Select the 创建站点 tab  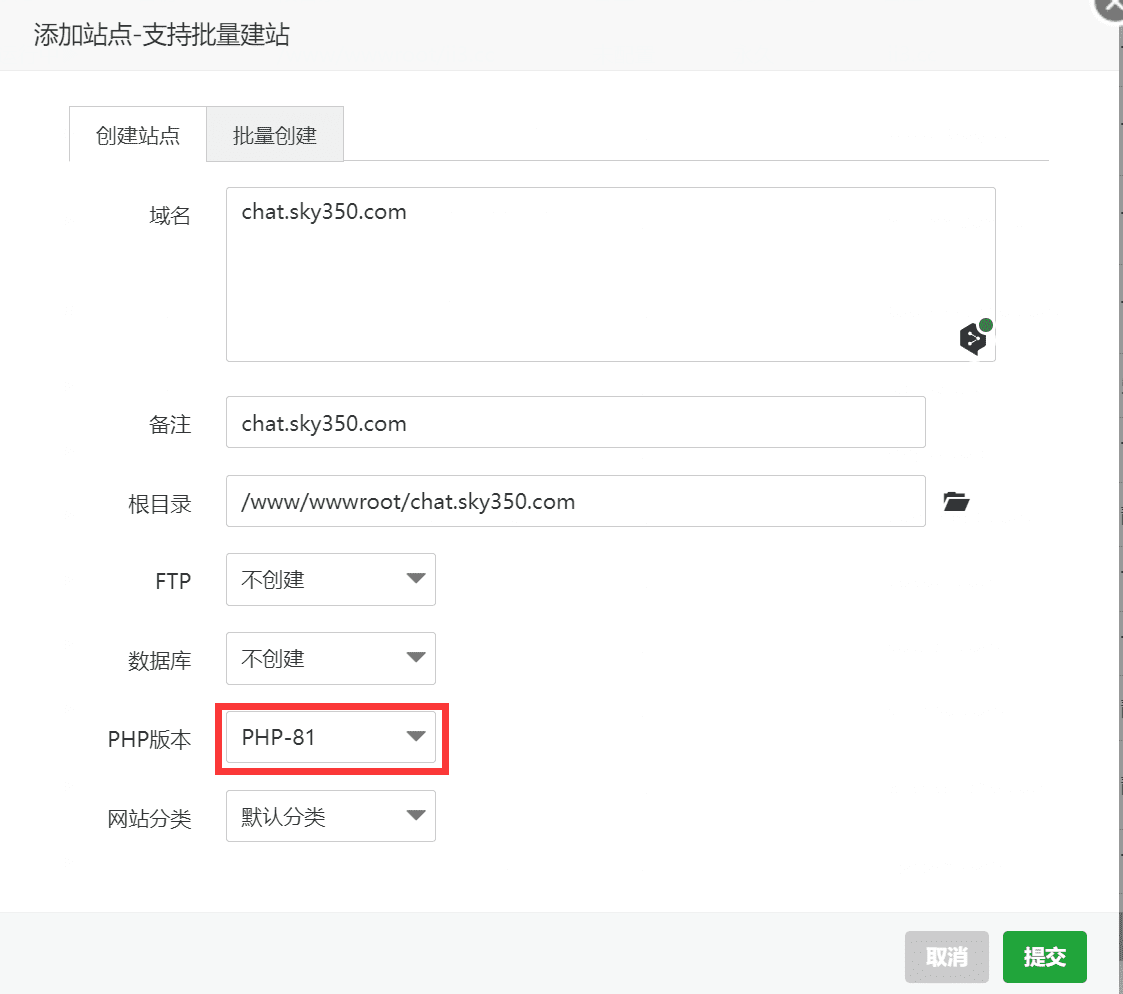click(138, 135)
